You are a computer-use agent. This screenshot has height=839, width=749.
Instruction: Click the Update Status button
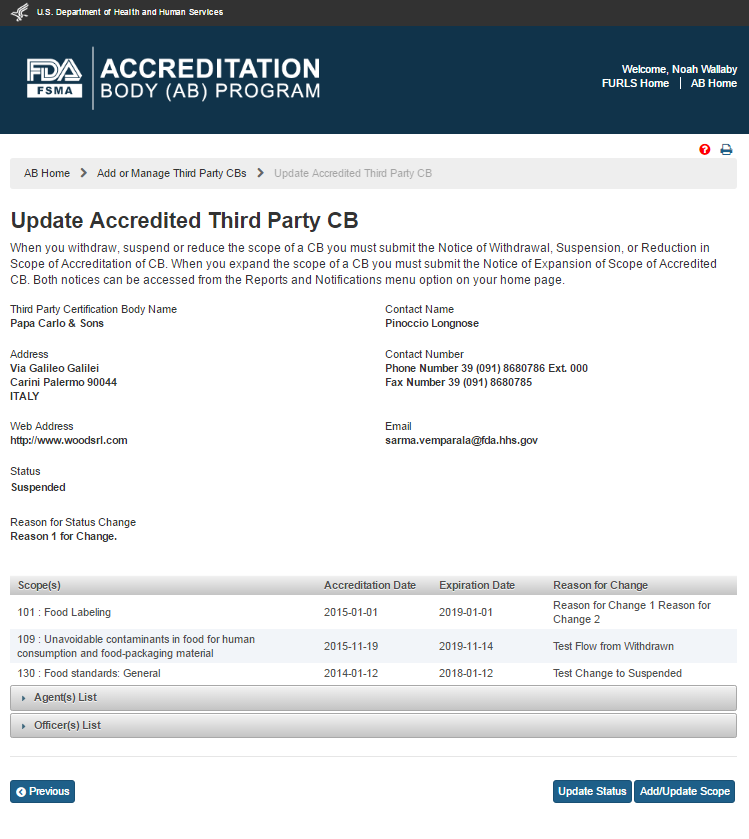(592, 791)
